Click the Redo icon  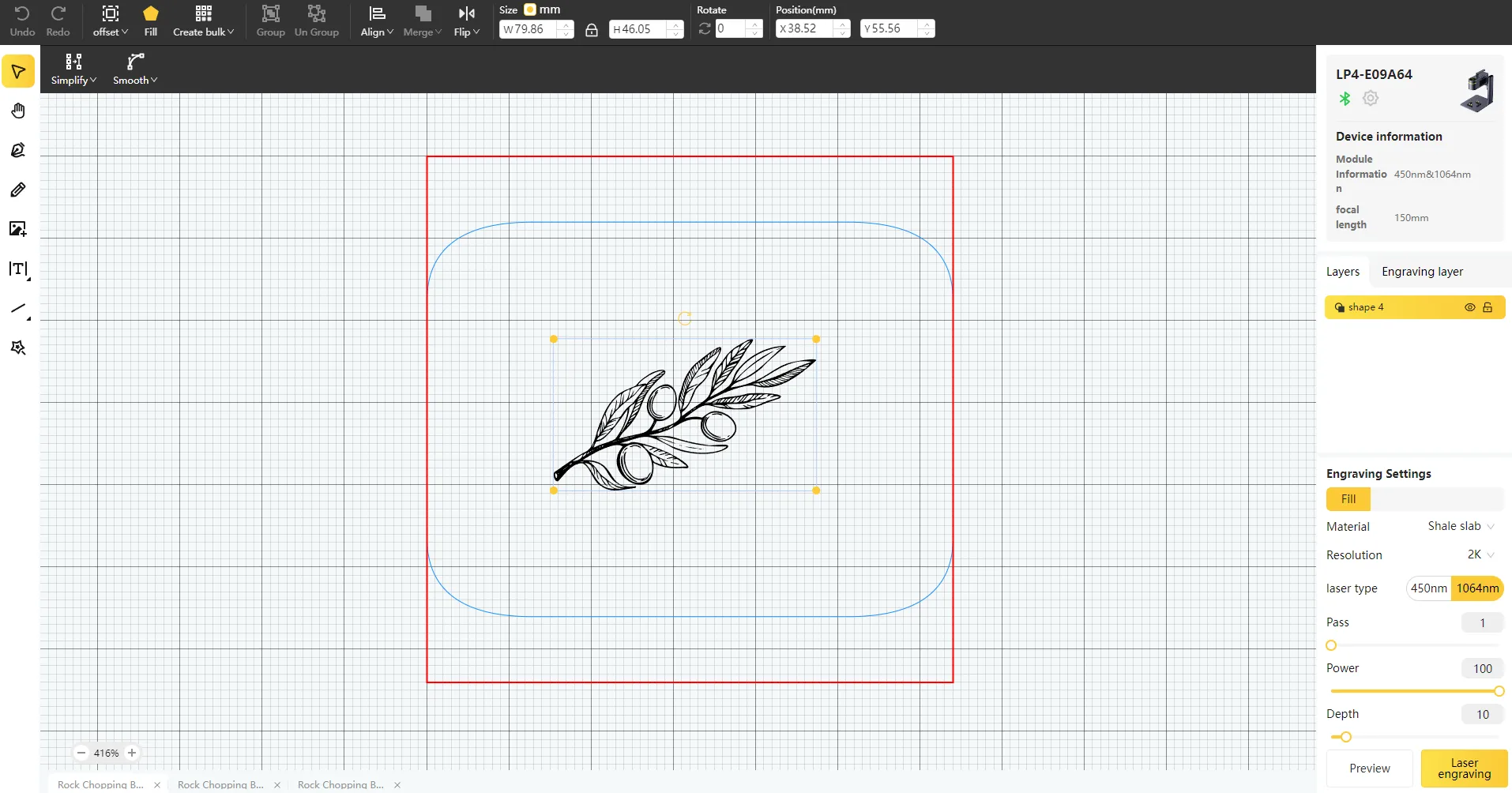[x=58, y=21]
